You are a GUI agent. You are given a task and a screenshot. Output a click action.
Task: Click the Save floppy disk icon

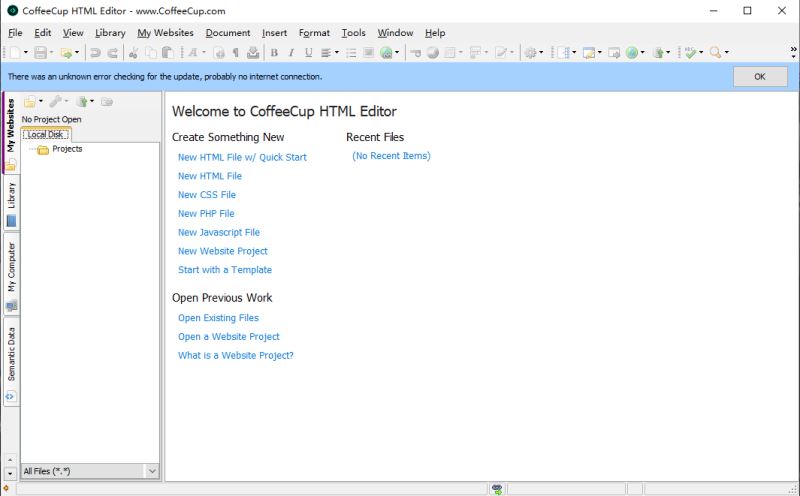(40, 52)
